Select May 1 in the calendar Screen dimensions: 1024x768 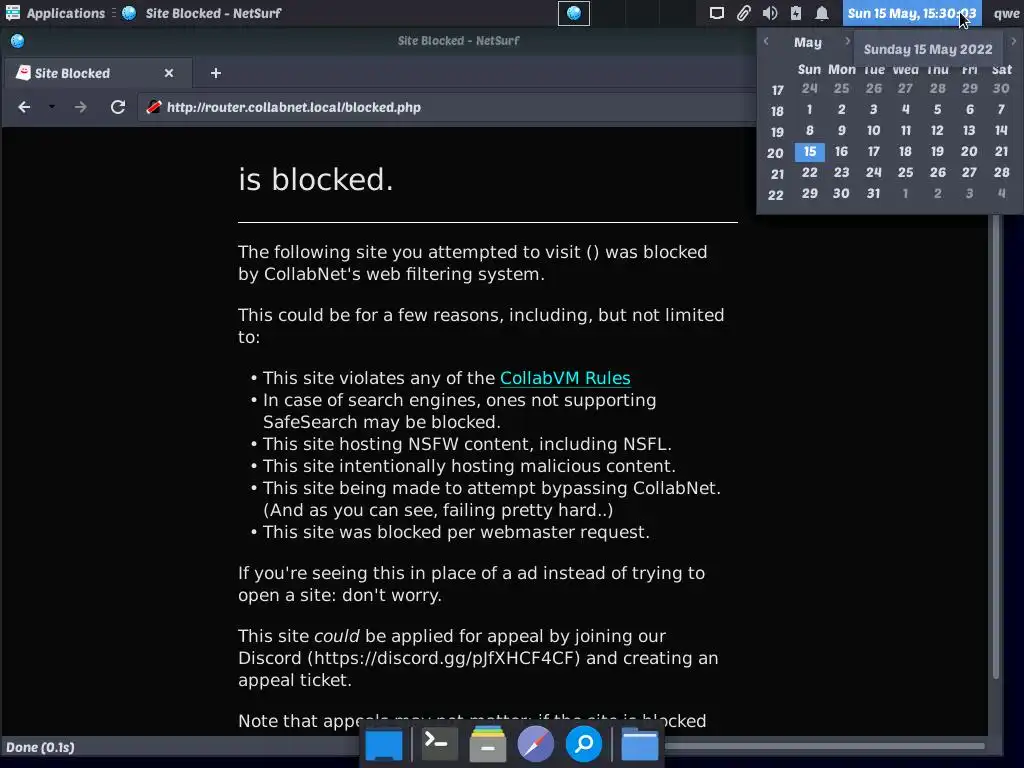[x=809, y=110]
